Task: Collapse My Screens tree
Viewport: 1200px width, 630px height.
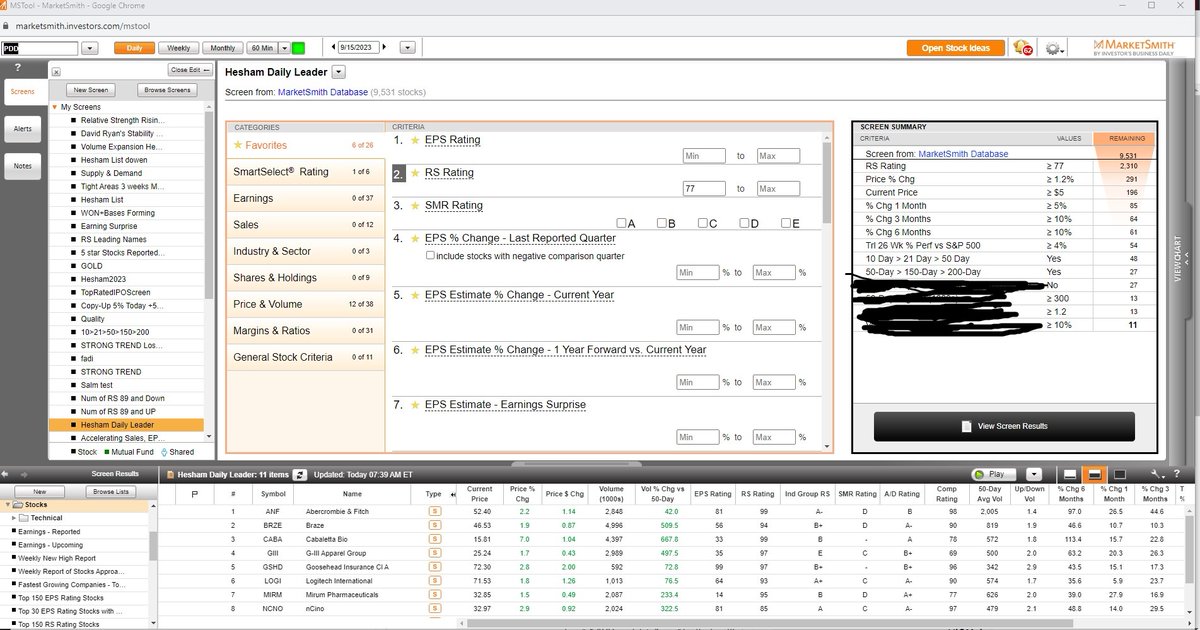Action: (55, 107)
